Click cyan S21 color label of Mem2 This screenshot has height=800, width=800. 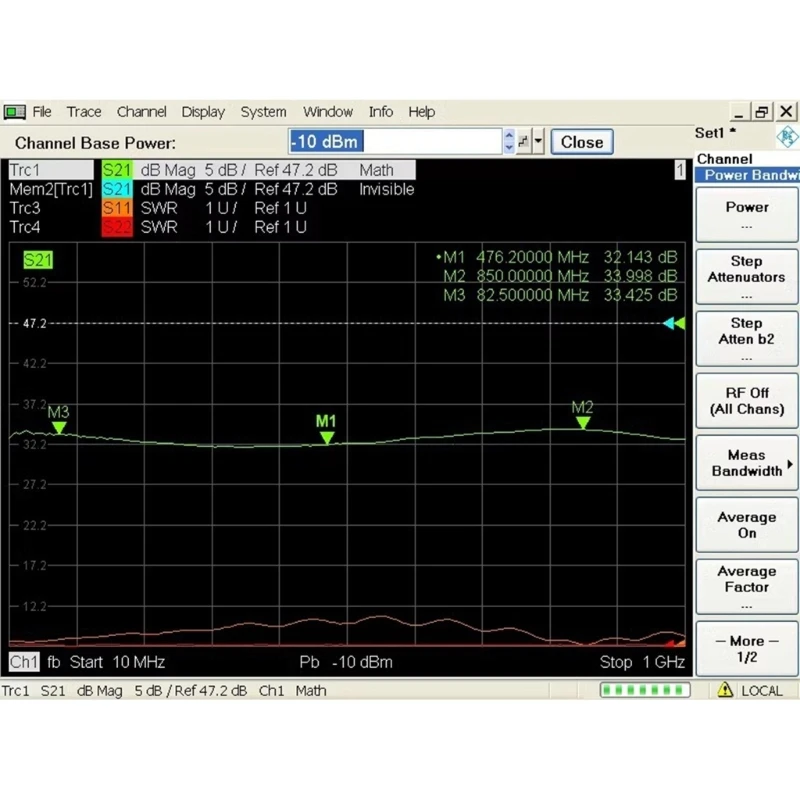pyautogui.click(x=117, y=189)
